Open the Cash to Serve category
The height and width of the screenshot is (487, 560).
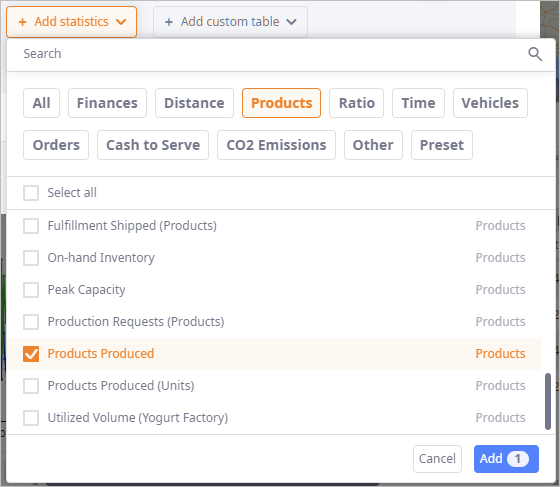[x=153, y=145]
